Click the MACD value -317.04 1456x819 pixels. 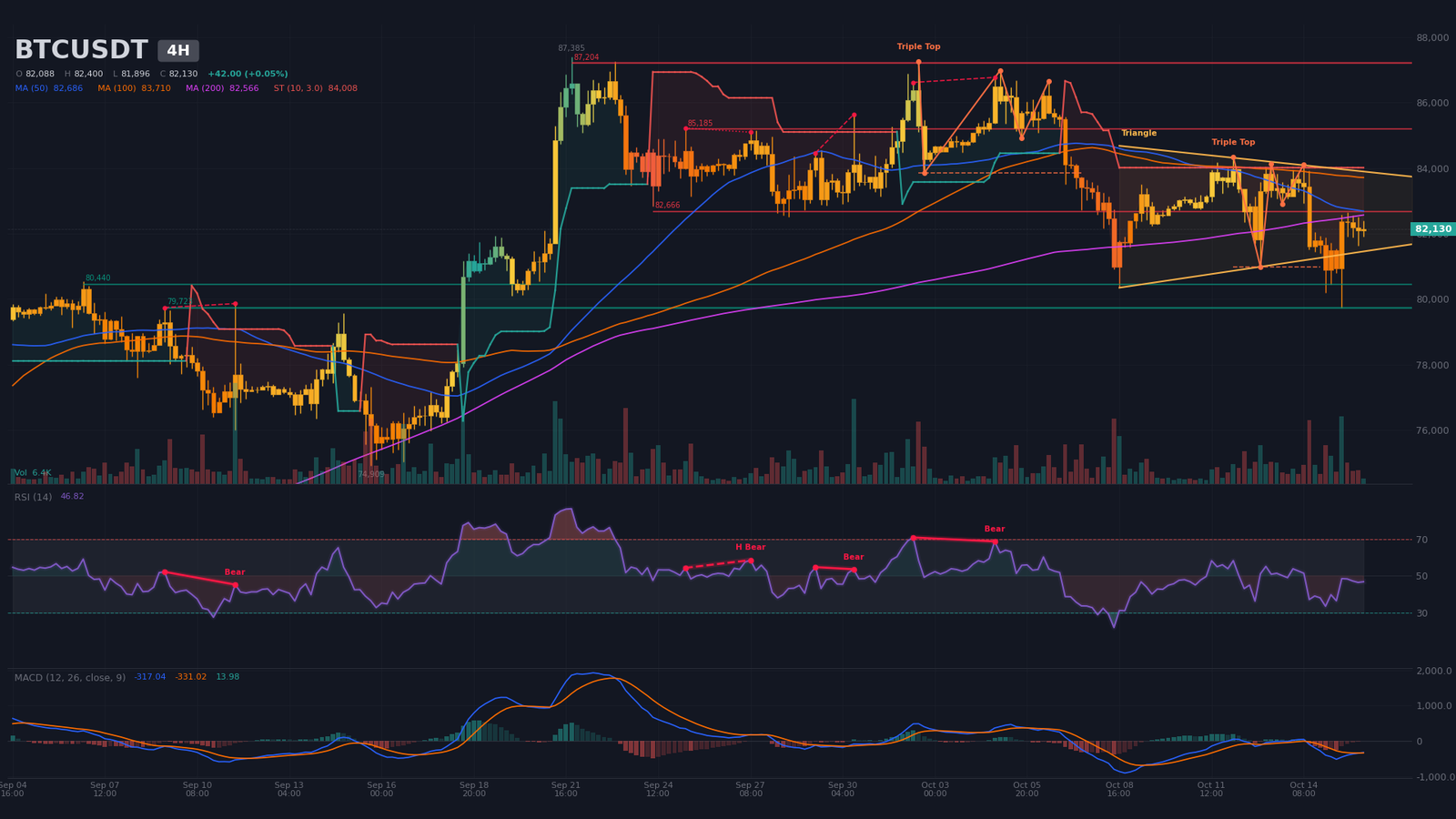[150, 677]
